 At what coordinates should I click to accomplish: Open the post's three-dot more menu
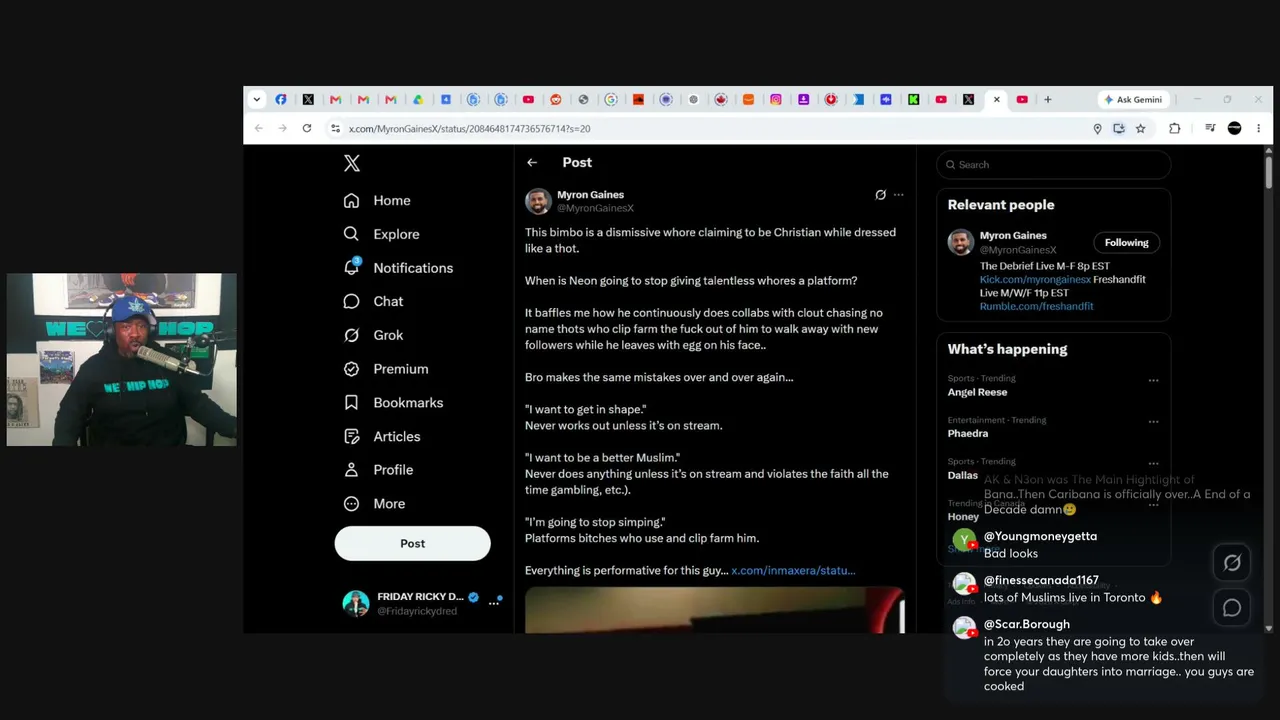pyautogui.click(x=898, y=195)
